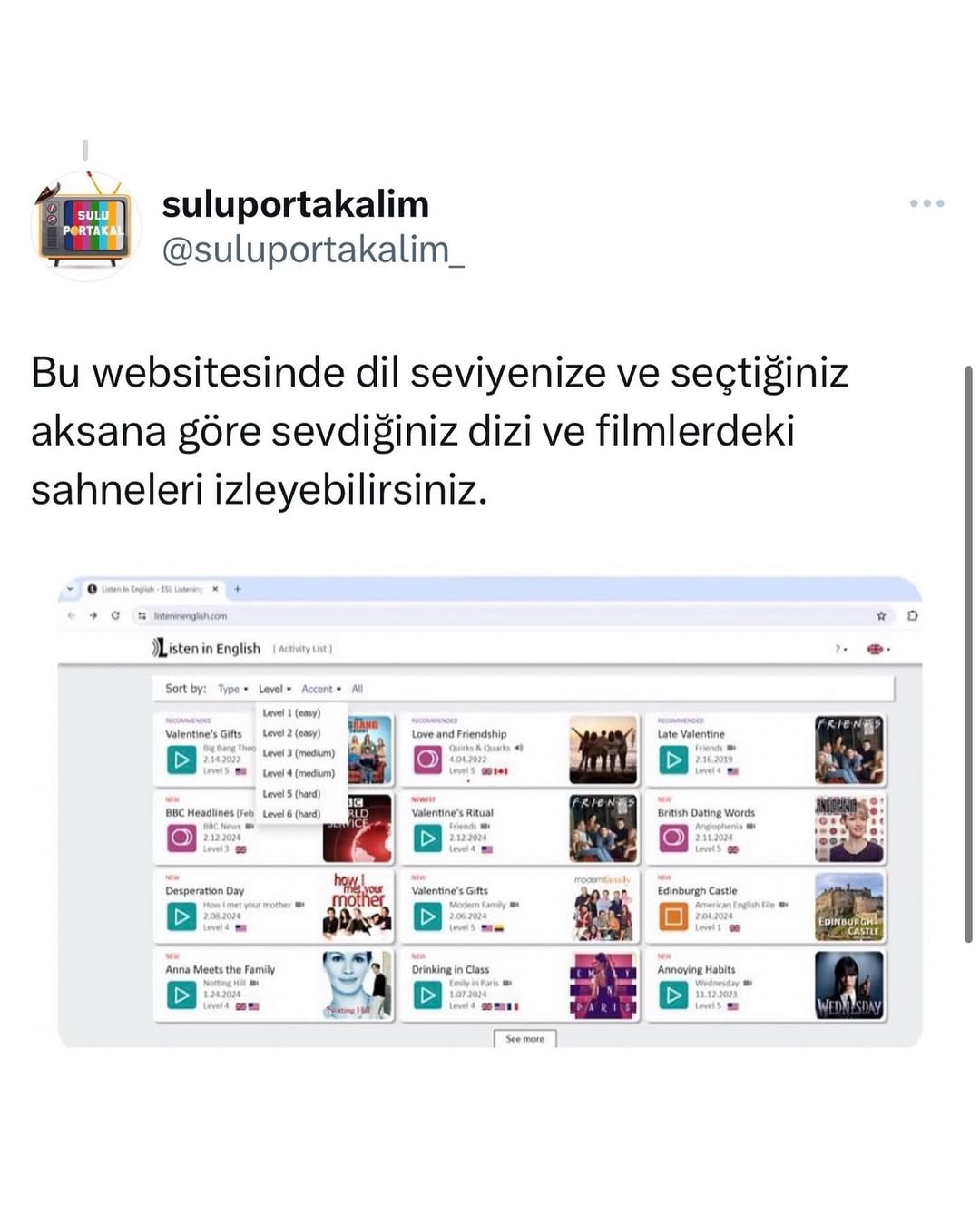
Task: Play the BBC Headlines audio activity
Action: point(181,837)
